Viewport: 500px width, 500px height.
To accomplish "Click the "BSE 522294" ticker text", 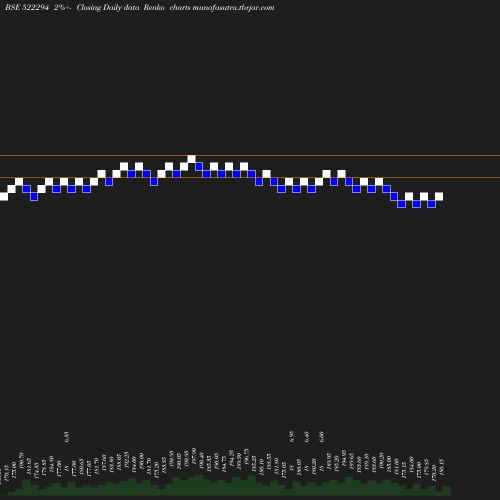I will coord(27,7).
